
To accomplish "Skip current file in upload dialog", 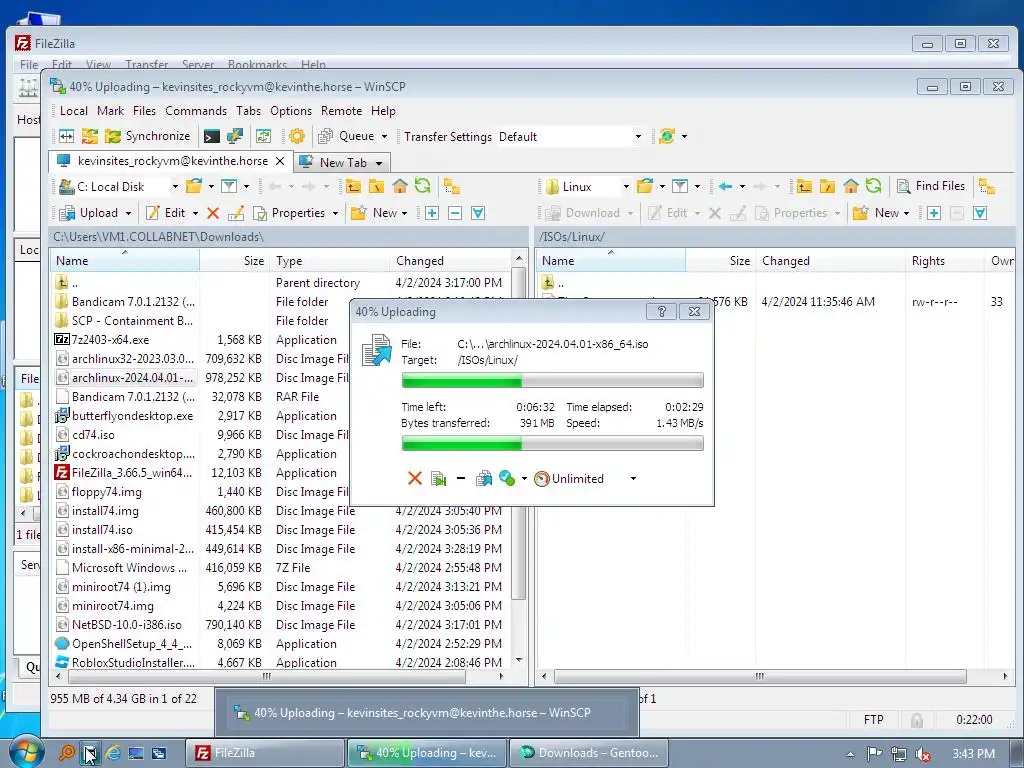I will pyautogui.click(x=438, y=479).
